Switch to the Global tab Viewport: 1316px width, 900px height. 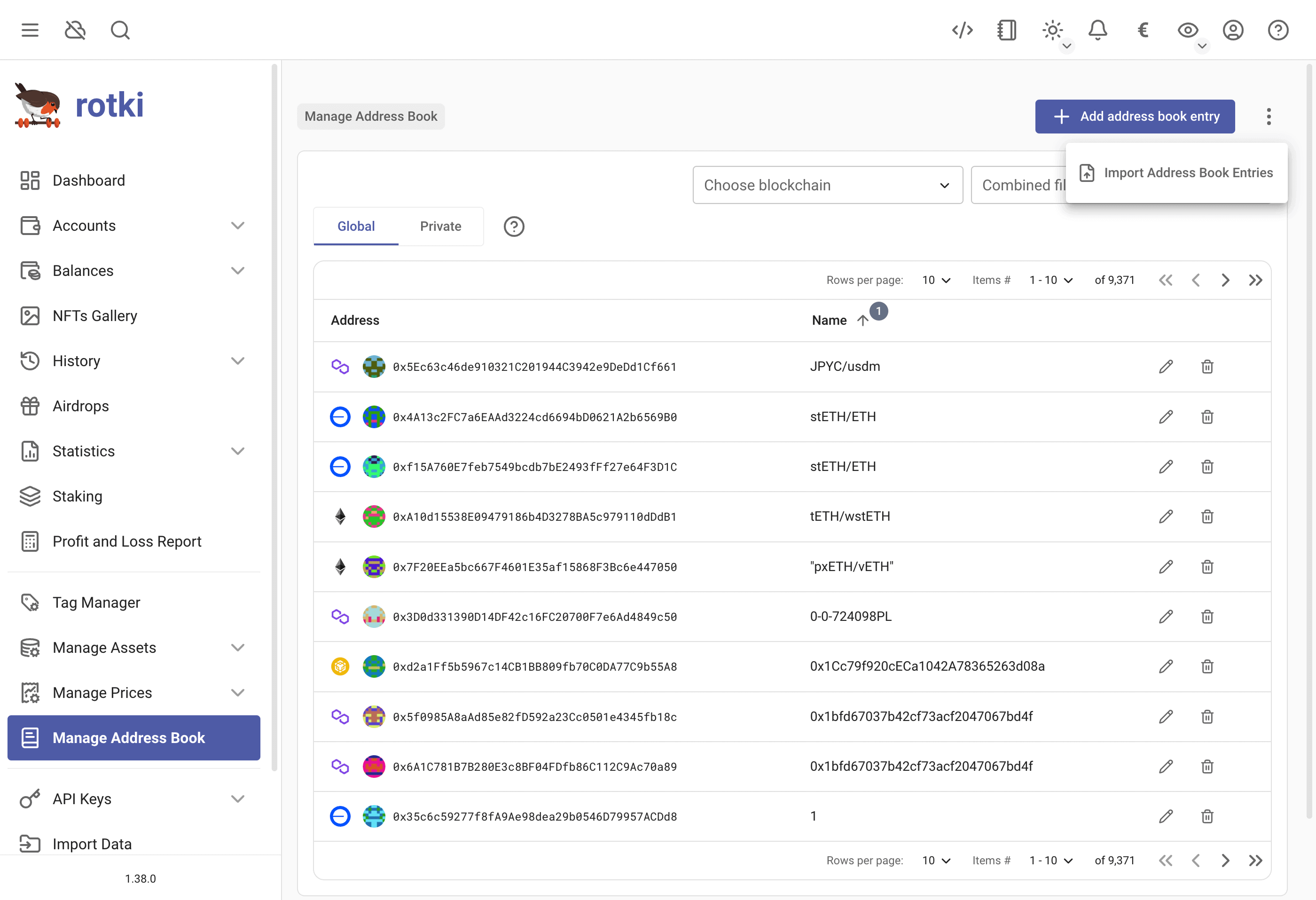[356, 227]
